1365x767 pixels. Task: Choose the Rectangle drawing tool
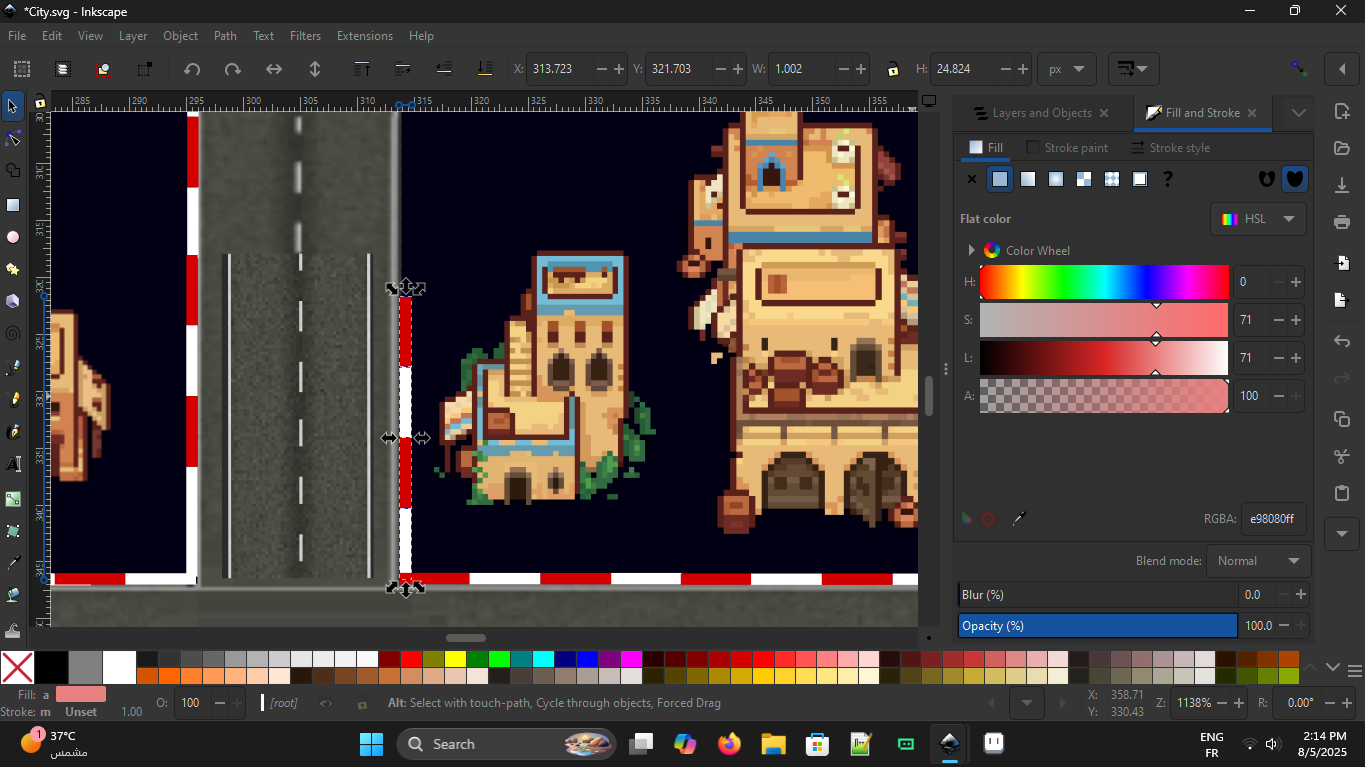coord(13,205)
